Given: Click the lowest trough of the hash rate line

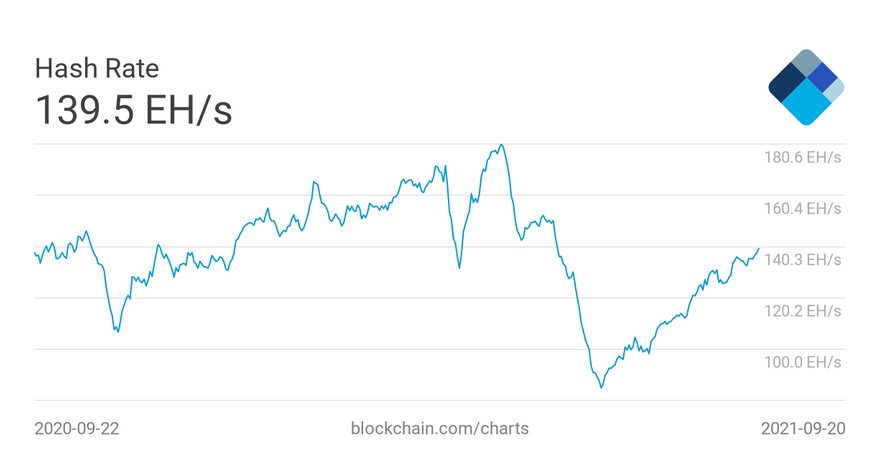Looking at the screenshot, I should coord(601,387).
